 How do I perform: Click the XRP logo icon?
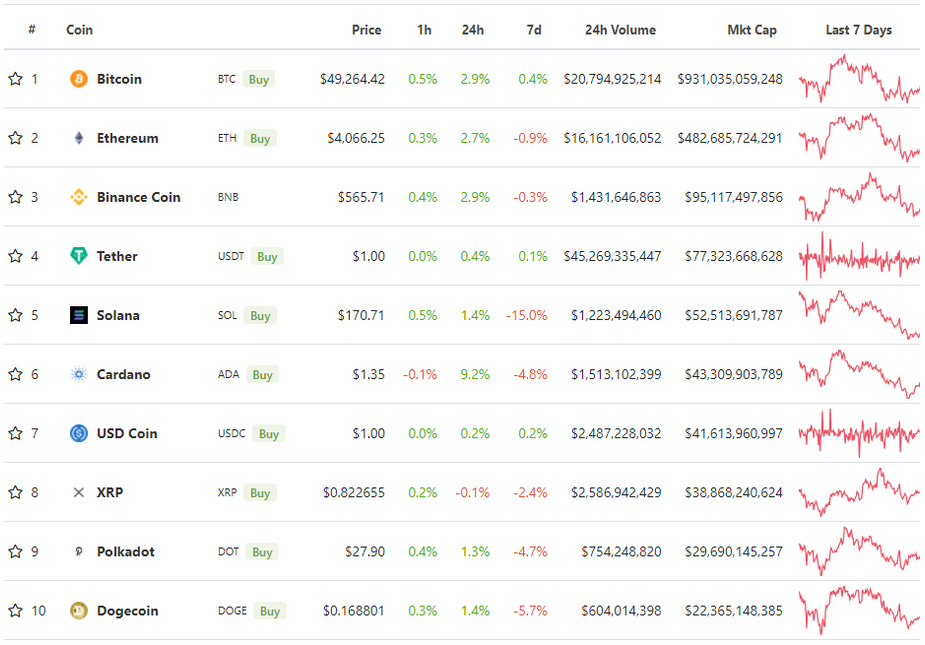(78, 492)
